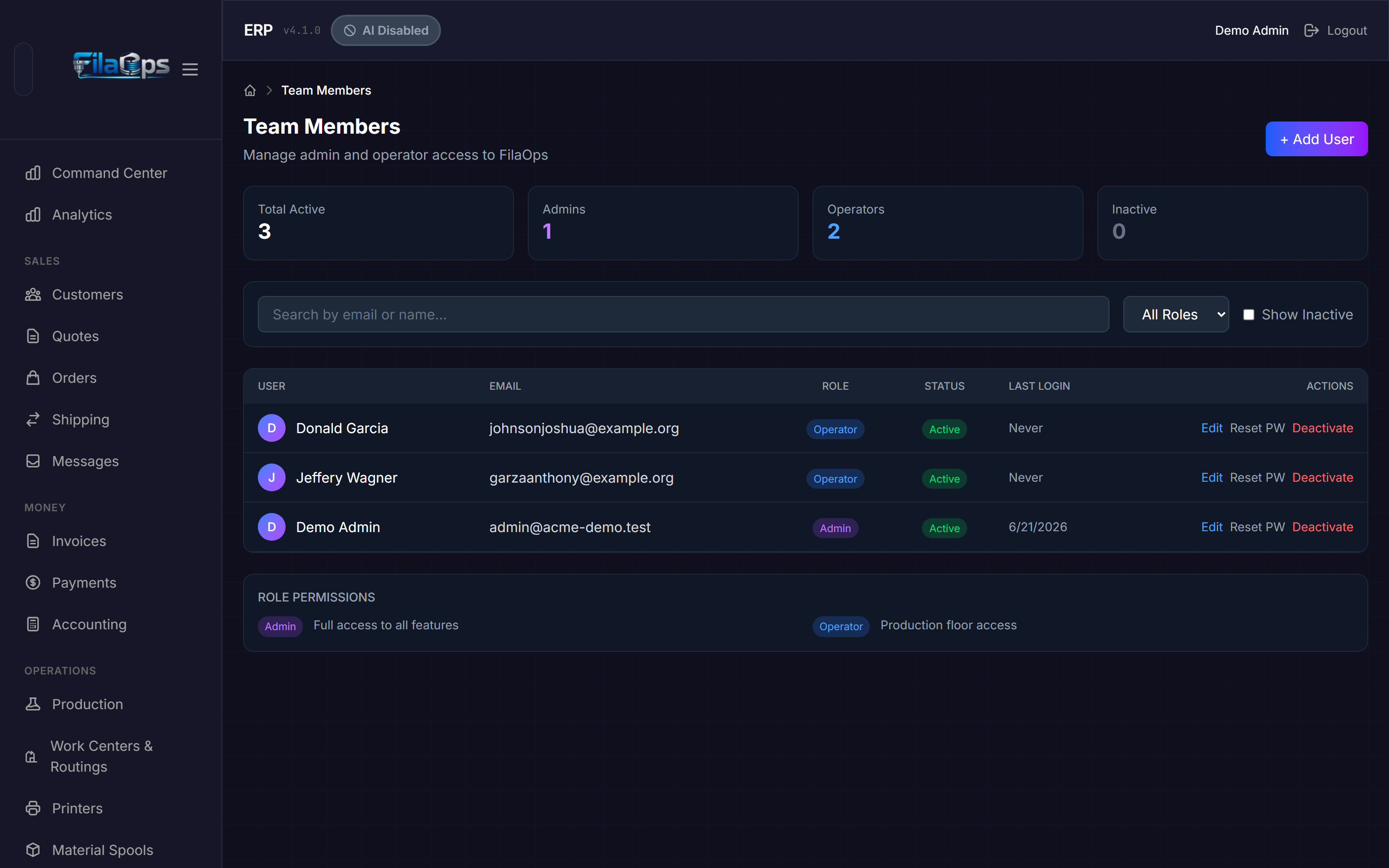Reset PW for Demo Admin row
This screenshot has height=868, width=1389.
click(1257, 527)
